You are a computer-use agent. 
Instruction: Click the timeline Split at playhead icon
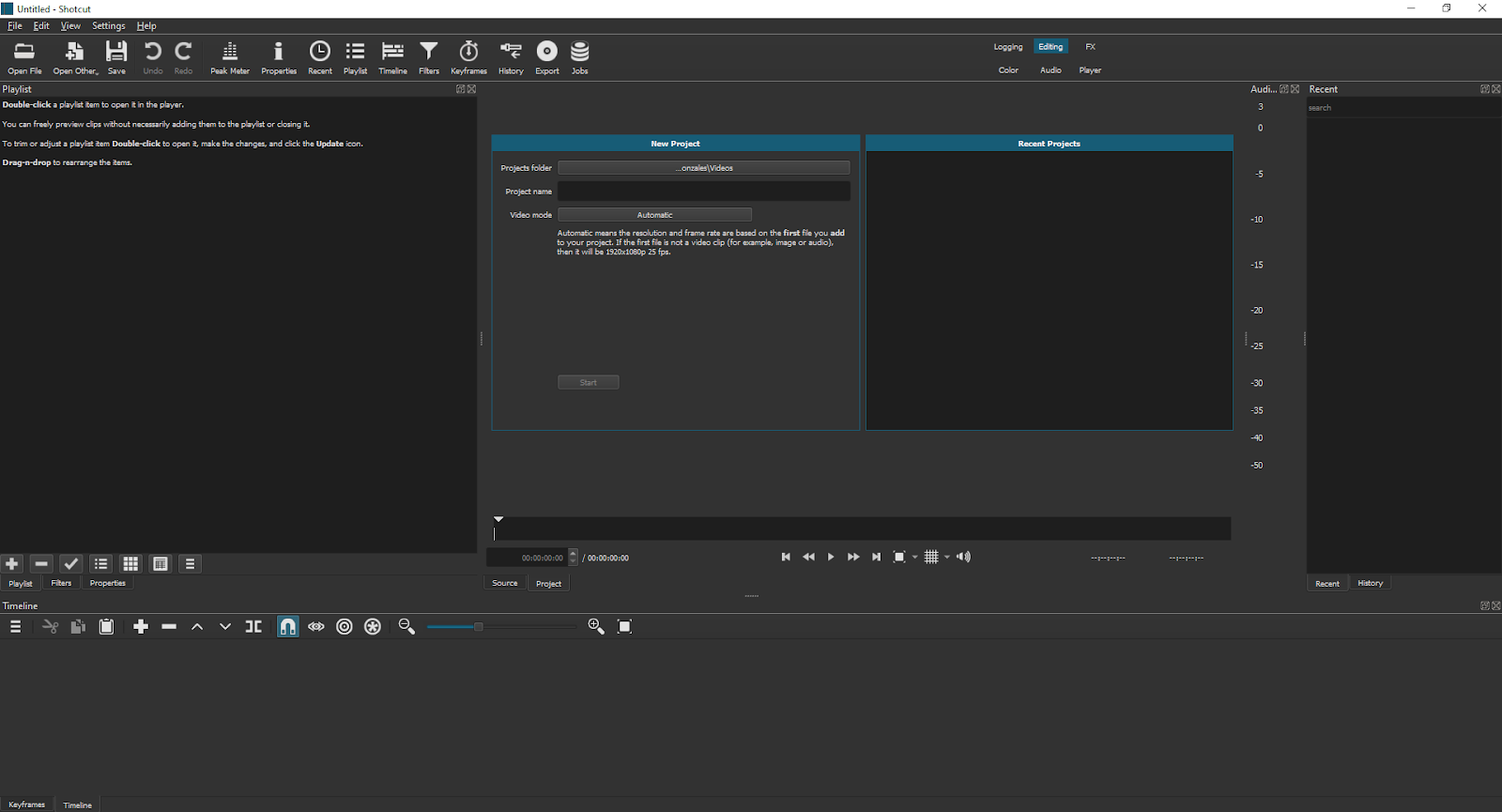click(253, 626)
